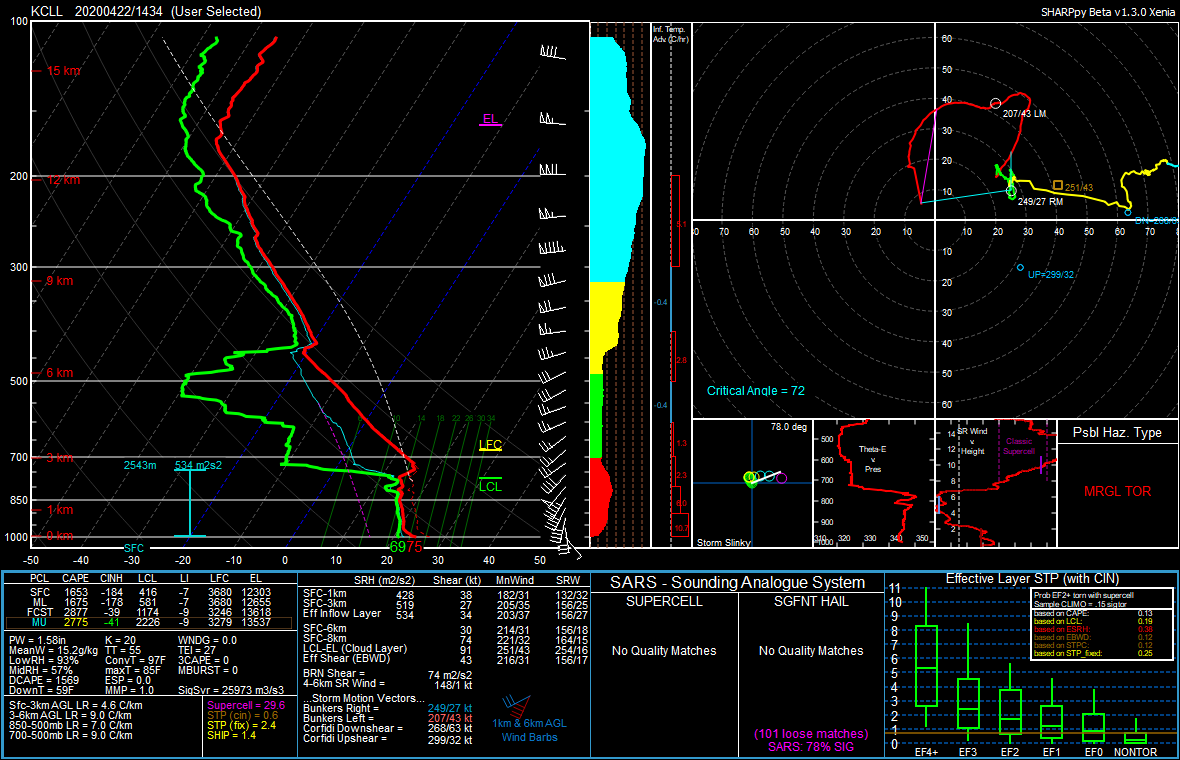Click the Corfidi upshear UP=299/32 marker
Screen dimensions: 1180x760
coord(1020,267)
